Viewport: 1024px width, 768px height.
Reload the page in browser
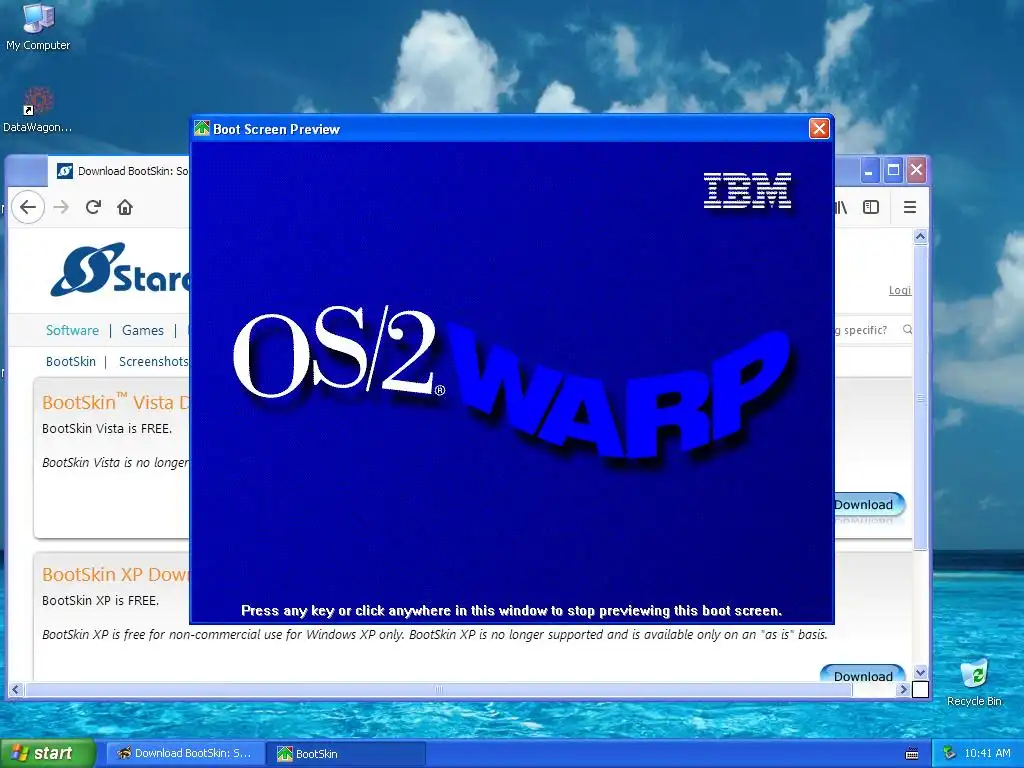93,207
